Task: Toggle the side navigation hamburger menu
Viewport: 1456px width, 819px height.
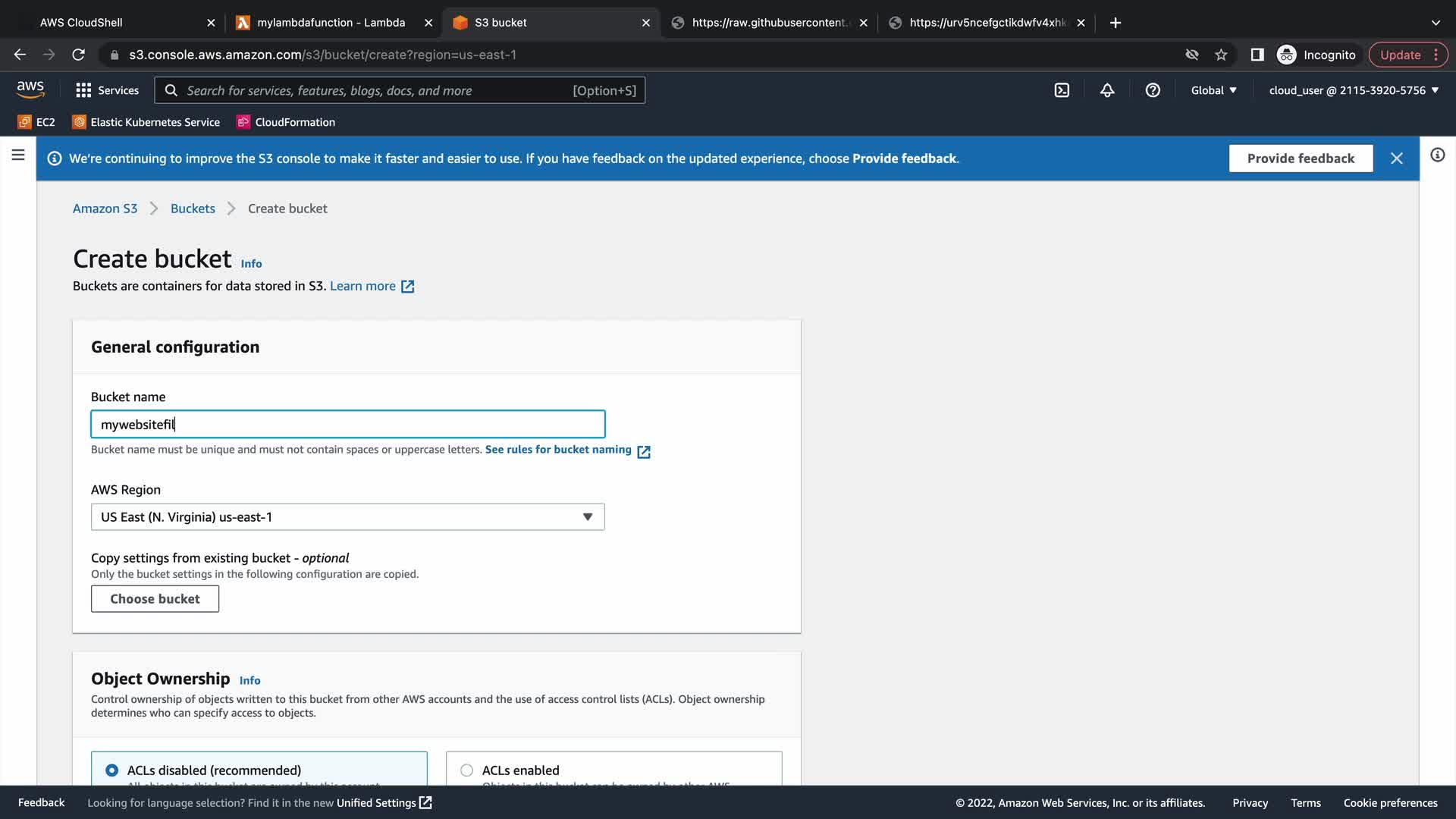Action: [18, 155]
